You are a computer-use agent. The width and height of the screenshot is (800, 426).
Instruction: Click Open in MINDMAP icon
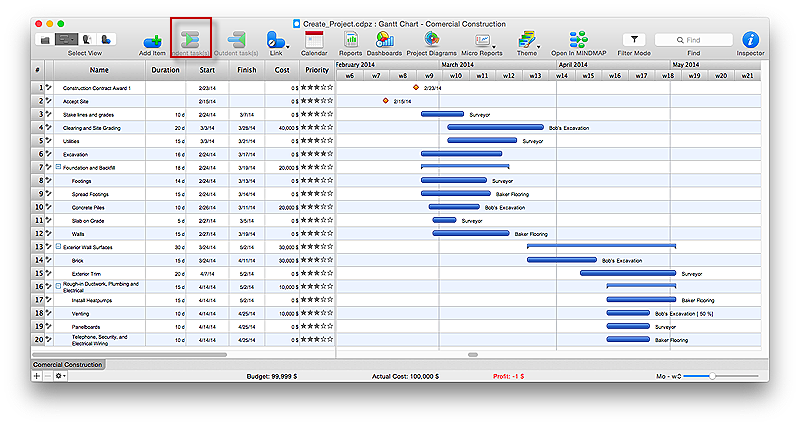tap(578, 39)
